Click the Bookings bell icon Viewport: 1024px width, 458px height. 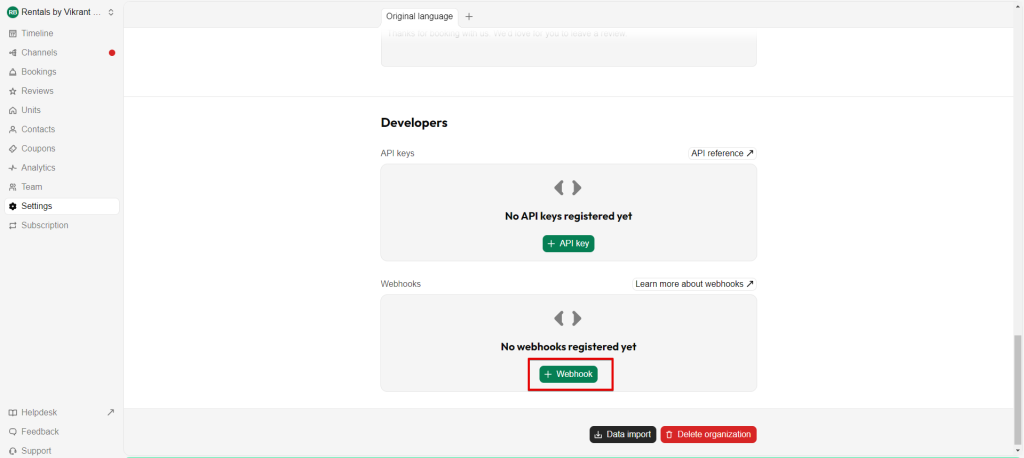(x=13, y=72)
